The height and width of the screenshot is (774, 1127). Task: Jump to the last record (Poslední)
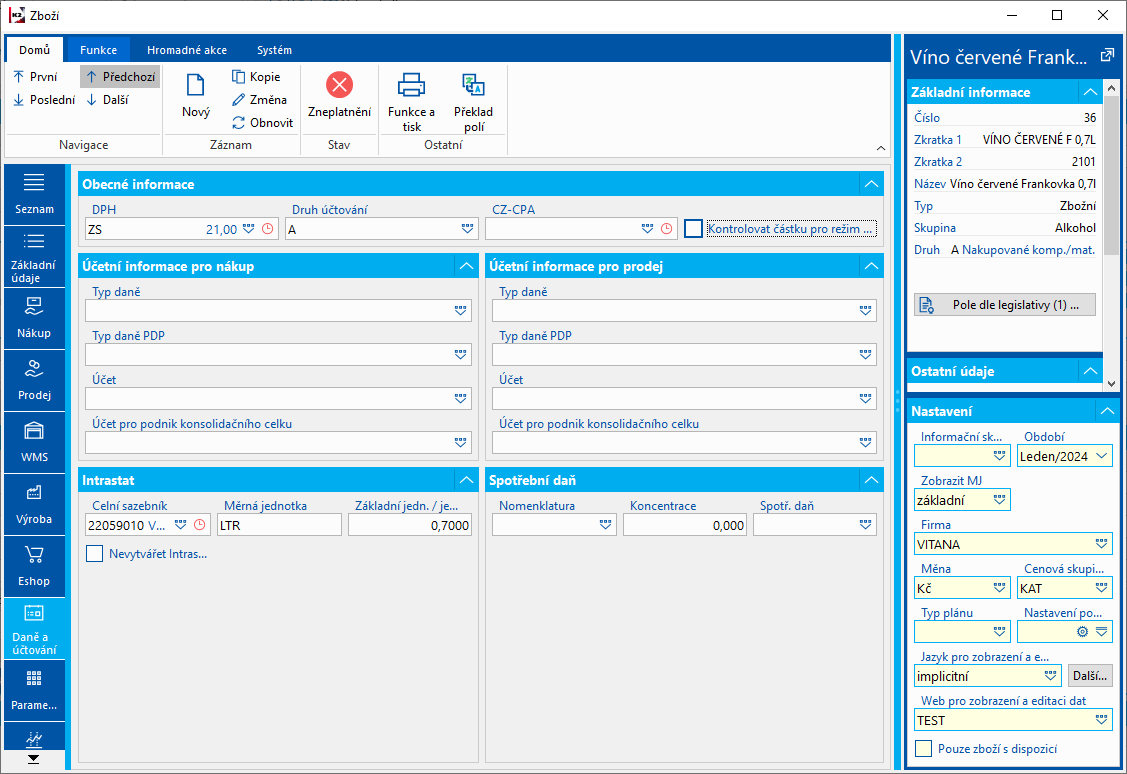(x=44, y=100)
